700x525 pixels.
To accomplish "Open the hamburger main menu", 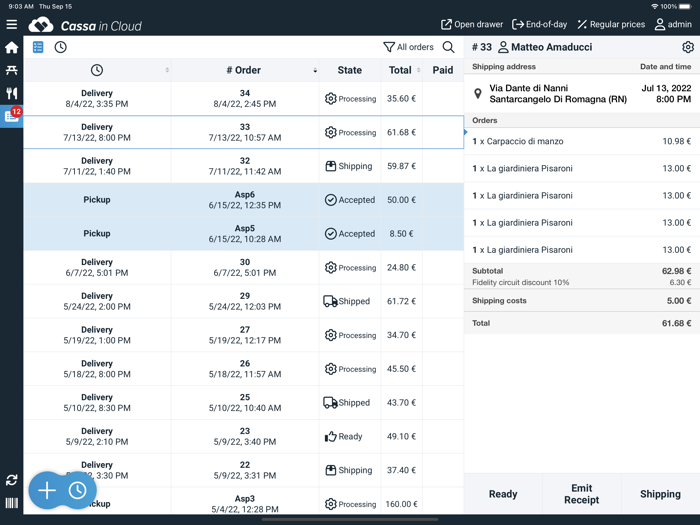I will click(x=12, y=25).
